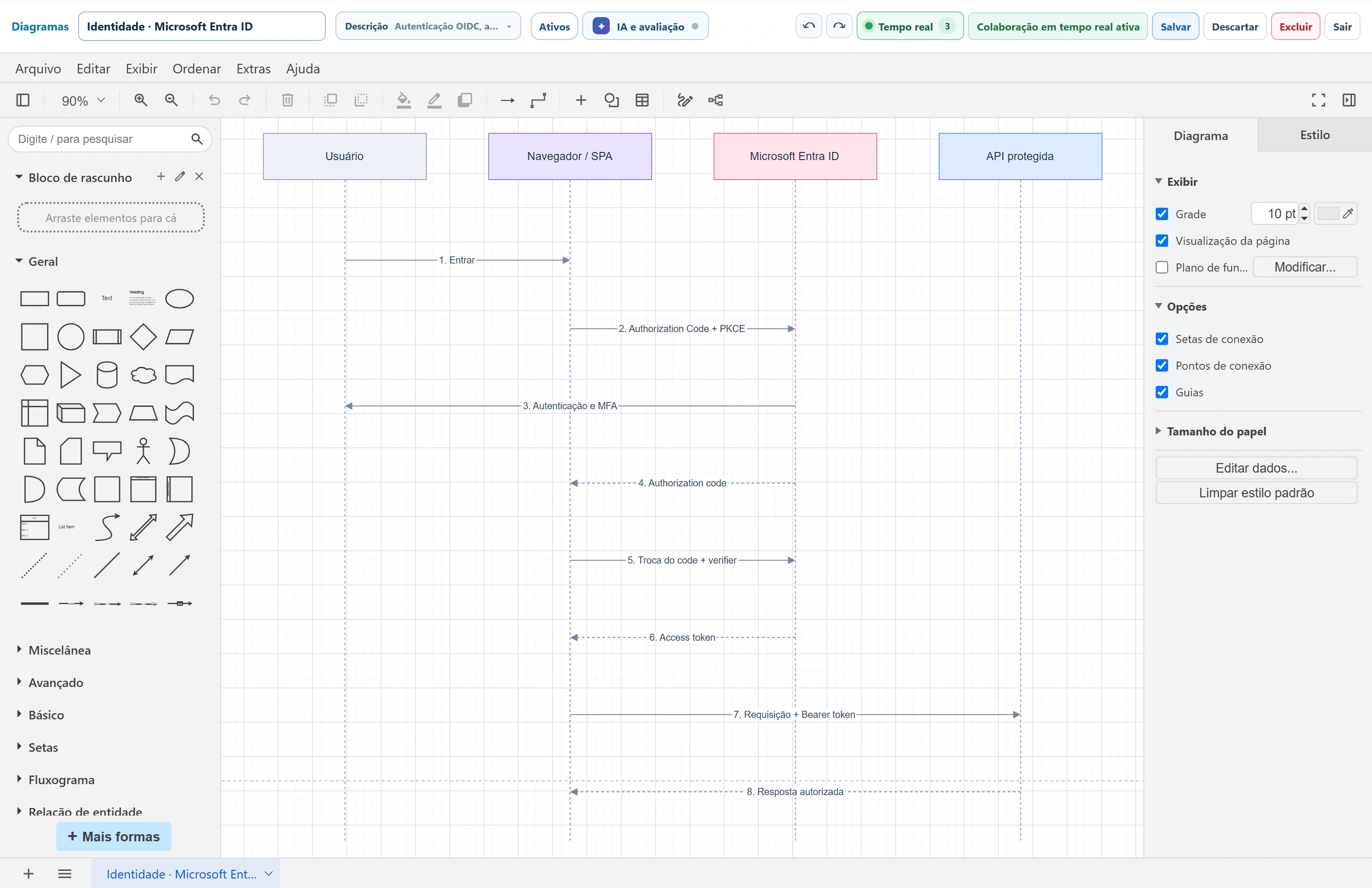This screenshot has height=888, width=1372.
Task: Open the Extras menu
Action: pos(253,69)
